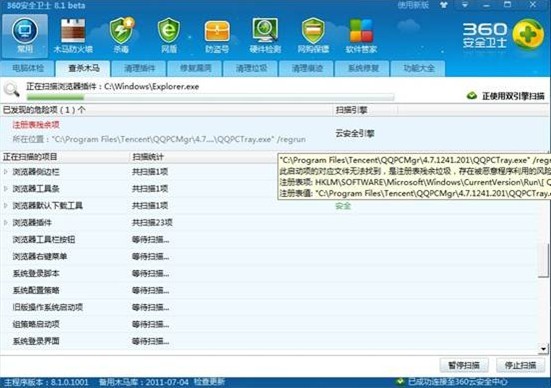Image resolution: width=551 pixels, height=388 pixels.
Task: Select the red 注册表残余项 danger item
Action: point(36,125)
